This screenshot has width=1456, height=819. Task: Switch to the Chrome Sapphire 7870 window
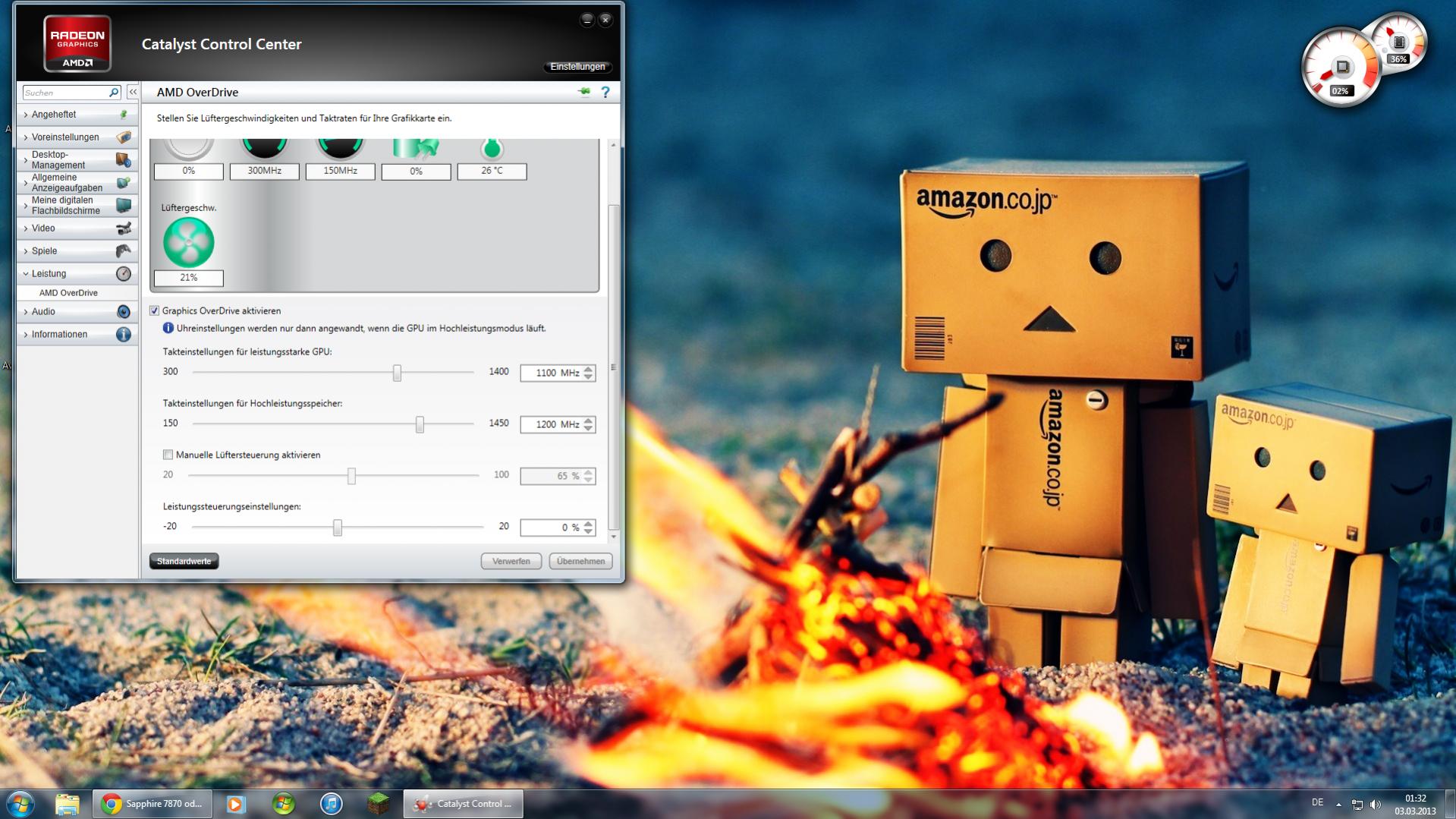pyautogui.click(x=152, y=804)
